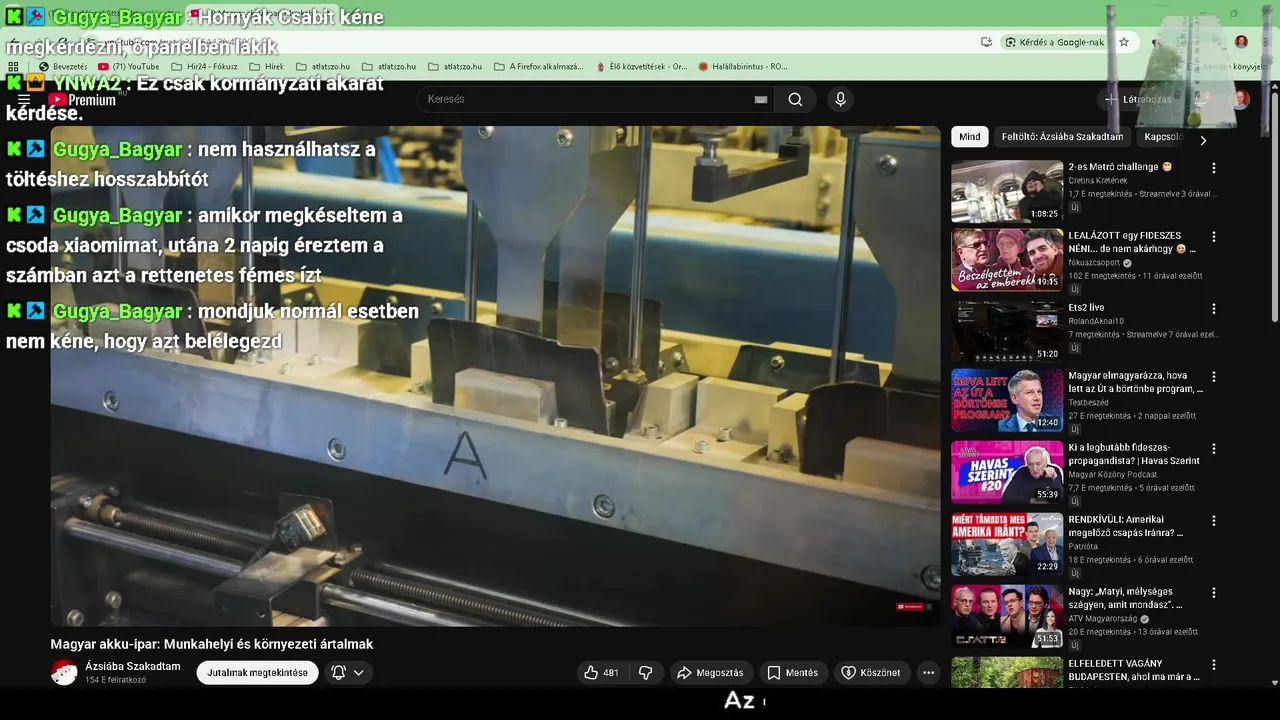Open the Cretins Kretének channel name

pos(1099,181)
